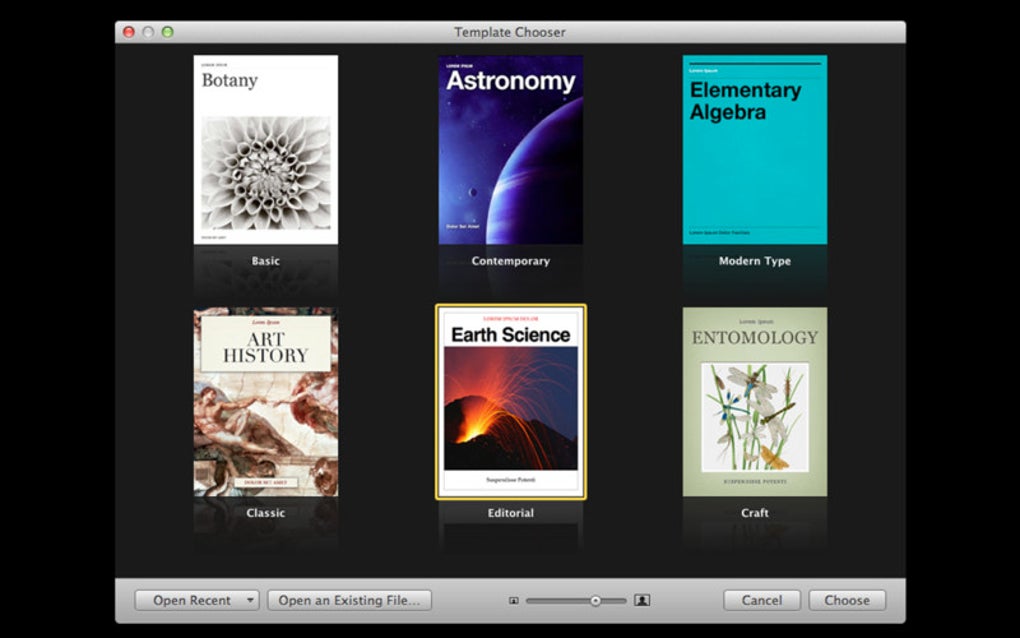The height and width of the screenshot is (638, 1020).
Task: Close the Template Chooser window
Action: (x=129, y=32)
